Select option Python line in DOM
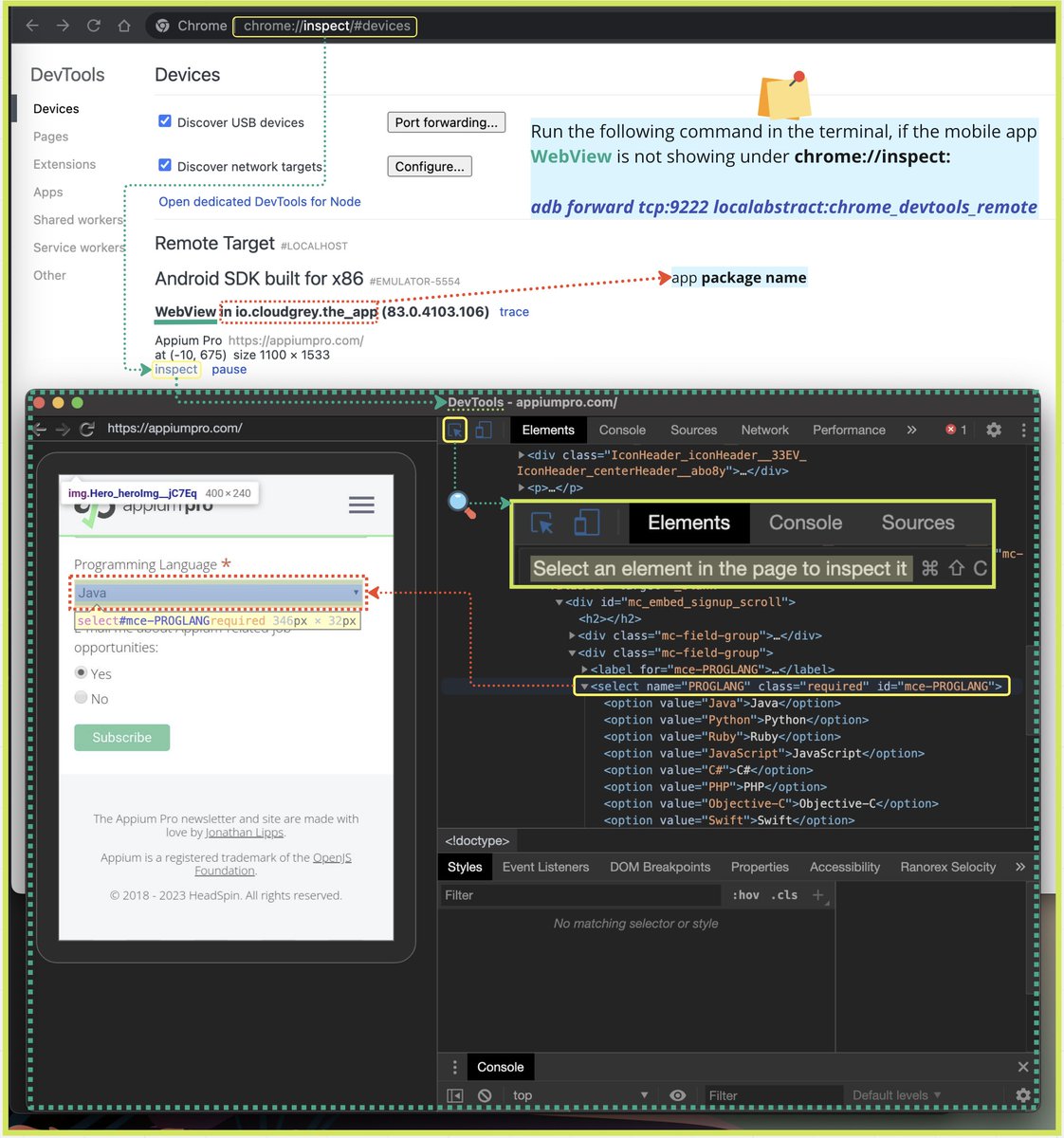This screenshot has width=1064, height=1138. point(736,720)
